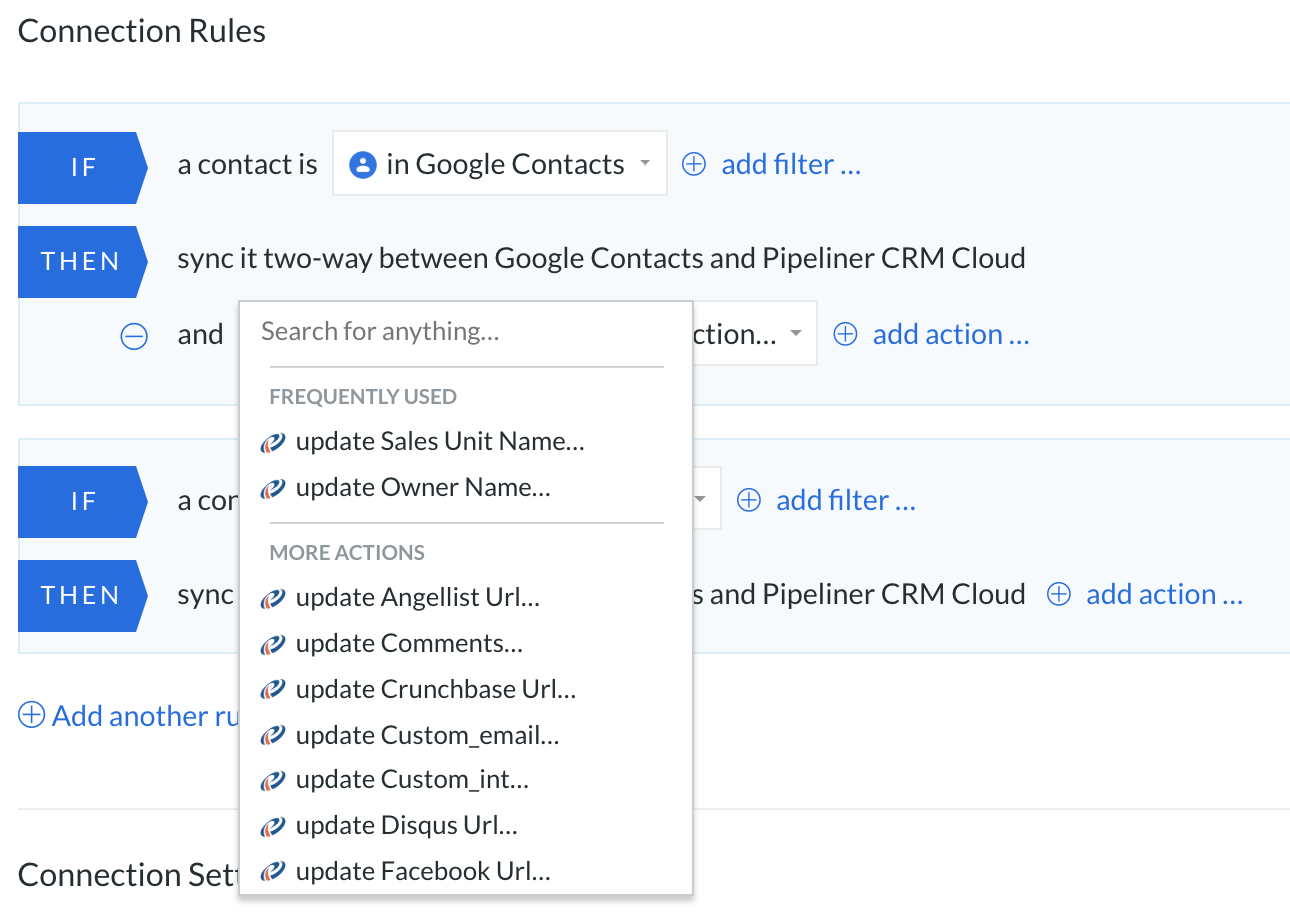1290x922 pixels.
Task: Click the plus icon beside 'Add another ru…'
Action: click(32, 716)
